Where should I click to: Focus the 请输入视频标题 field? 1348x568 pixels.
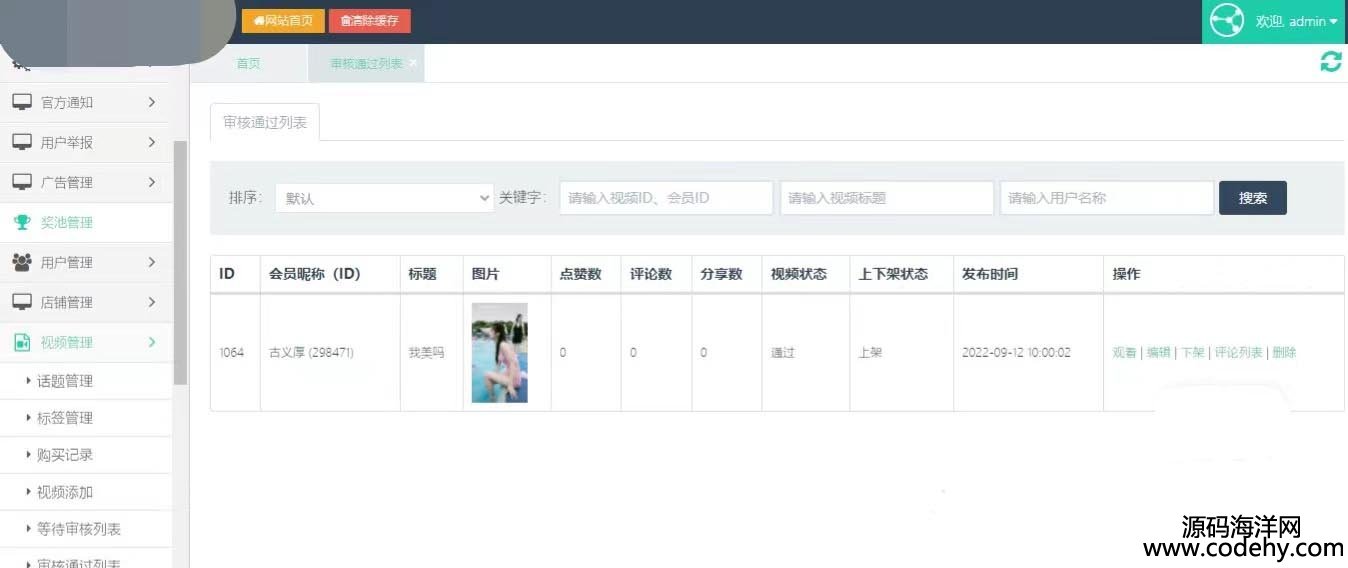point(887,198)
